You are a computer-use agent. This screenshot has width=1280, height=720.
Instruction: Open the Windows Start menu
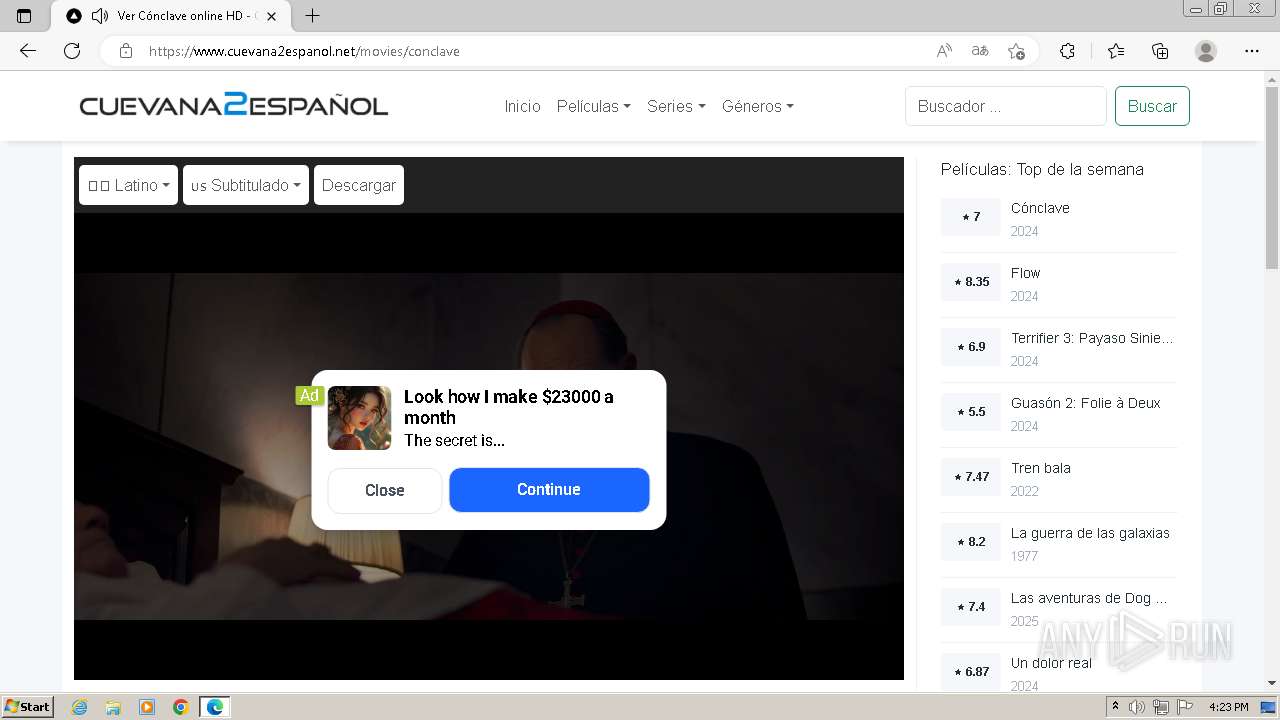pos(28,707)
